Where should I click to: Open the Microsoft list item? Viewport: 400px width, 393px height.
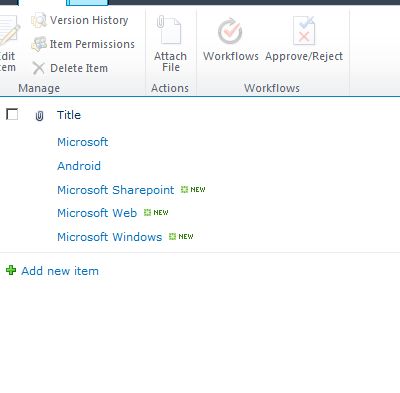coord(83,142)
